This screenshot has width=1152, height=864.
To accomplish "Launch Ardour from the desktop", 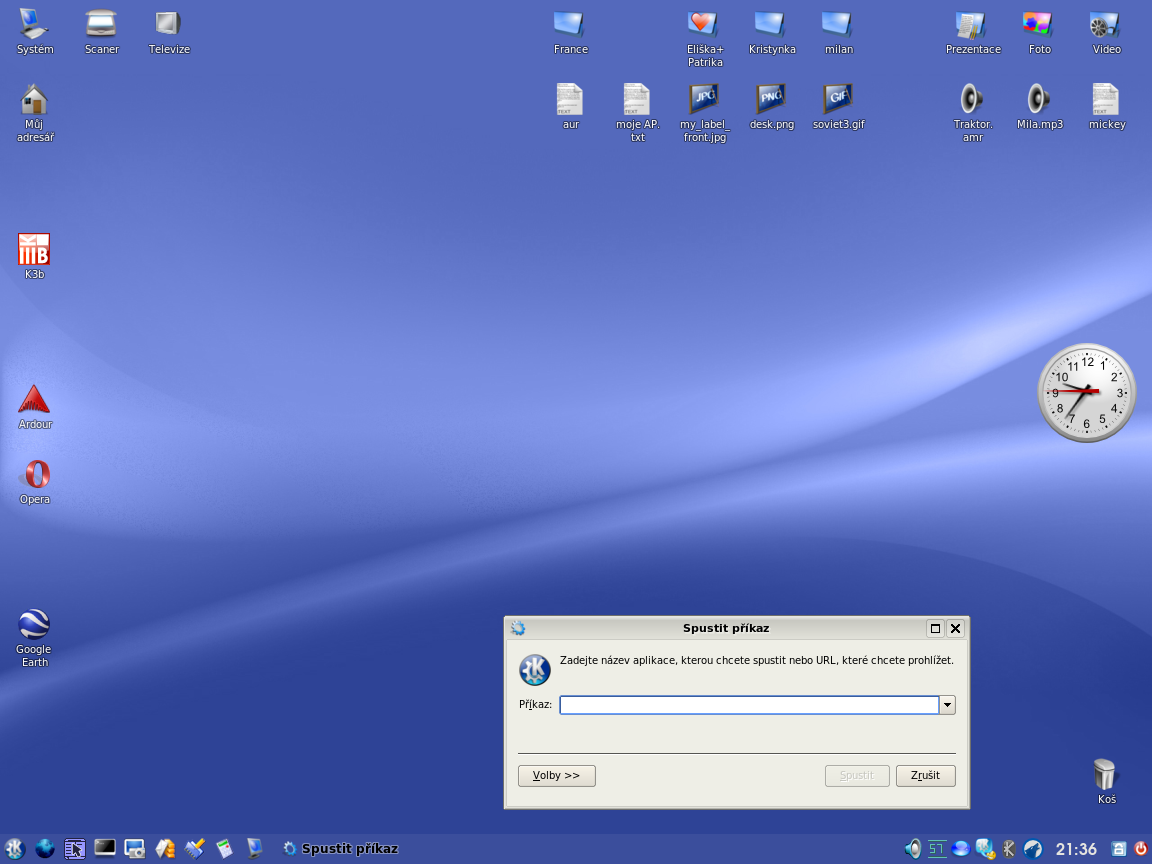I will tap(34, 400).
